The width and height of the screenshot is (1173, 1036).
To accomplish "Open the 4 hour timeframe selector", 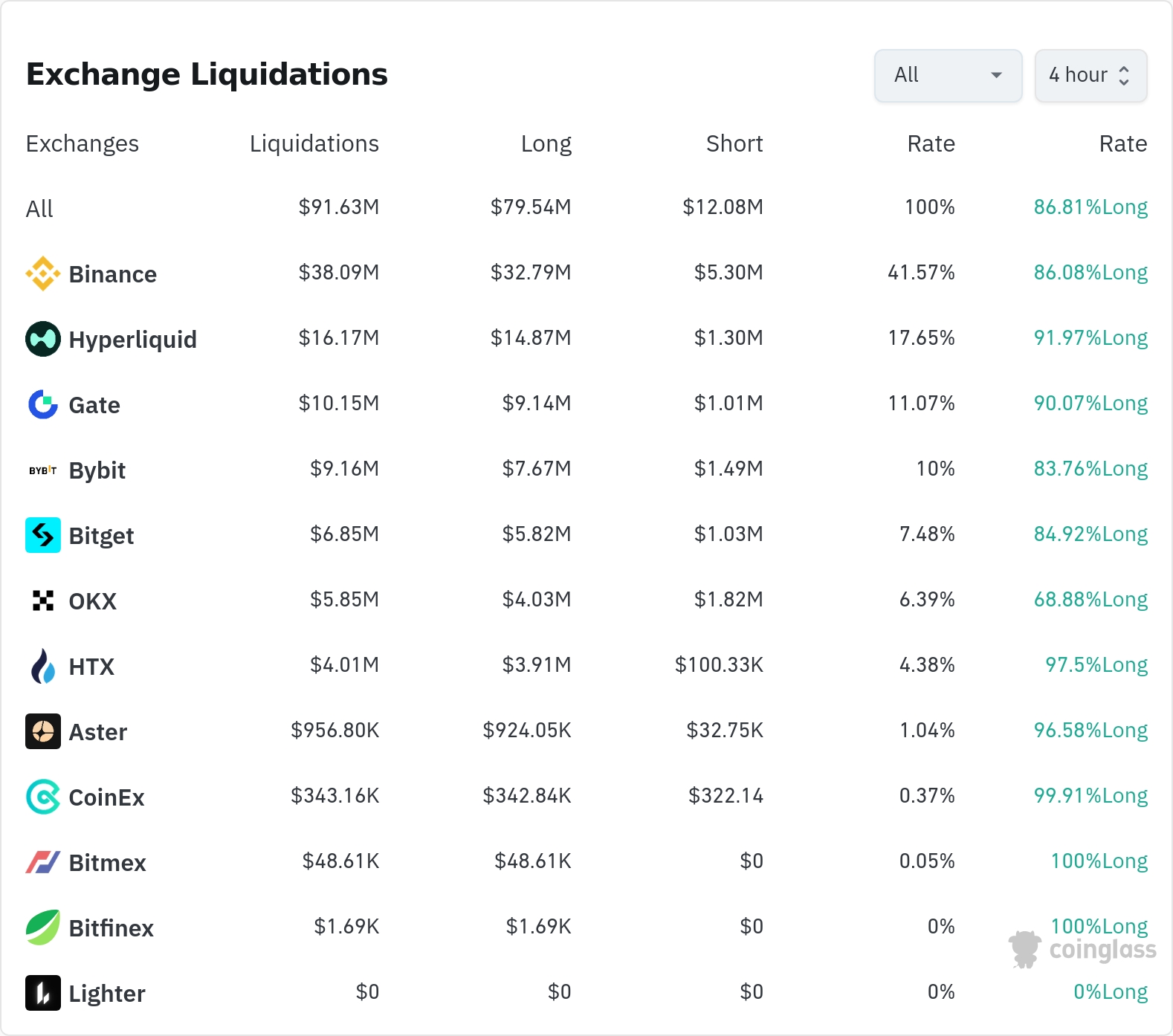I will pyautogui.click(x=1090, y=75).
